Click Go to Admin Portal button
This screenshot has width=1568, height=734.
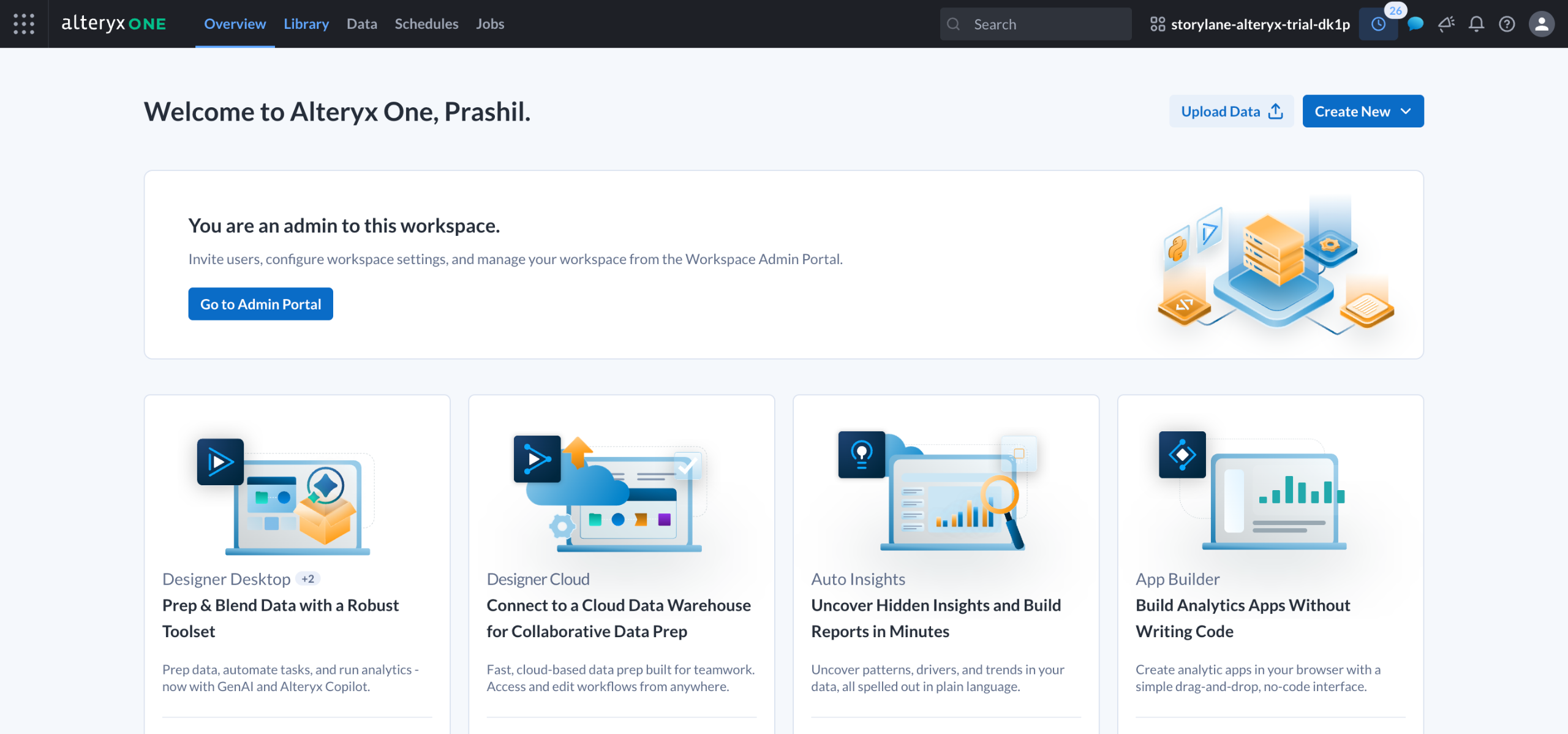(x=260, y=304)
